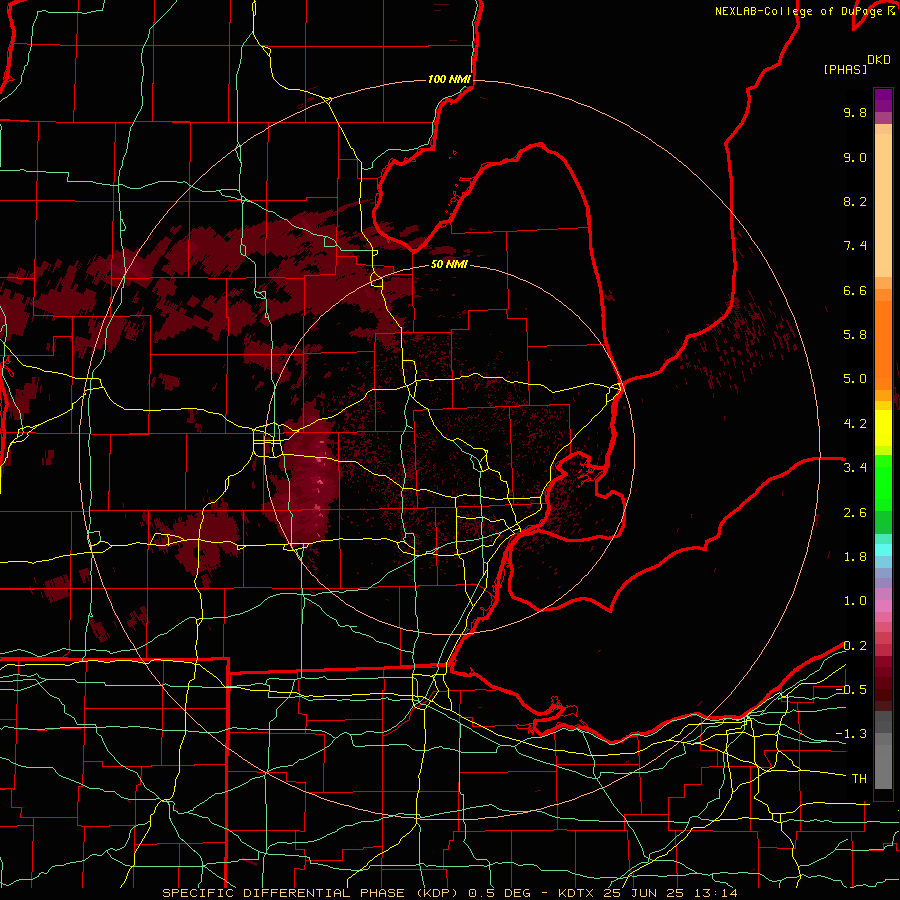The image size is (900, 900).
Task: Click the 3.4 legend value
Action: click(855, 468)
